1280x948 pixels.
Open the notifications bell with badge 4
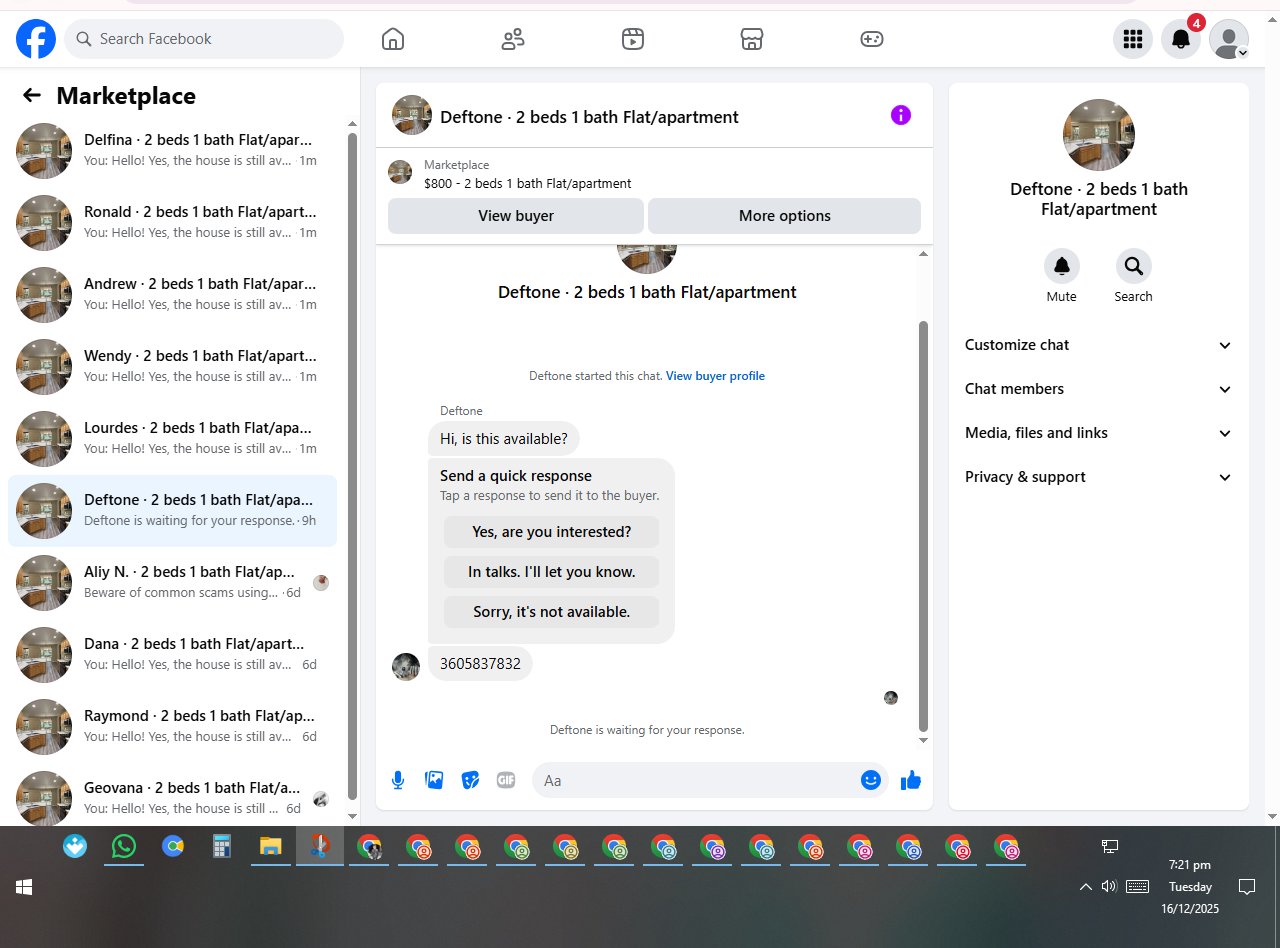[x=1181, y=39]
